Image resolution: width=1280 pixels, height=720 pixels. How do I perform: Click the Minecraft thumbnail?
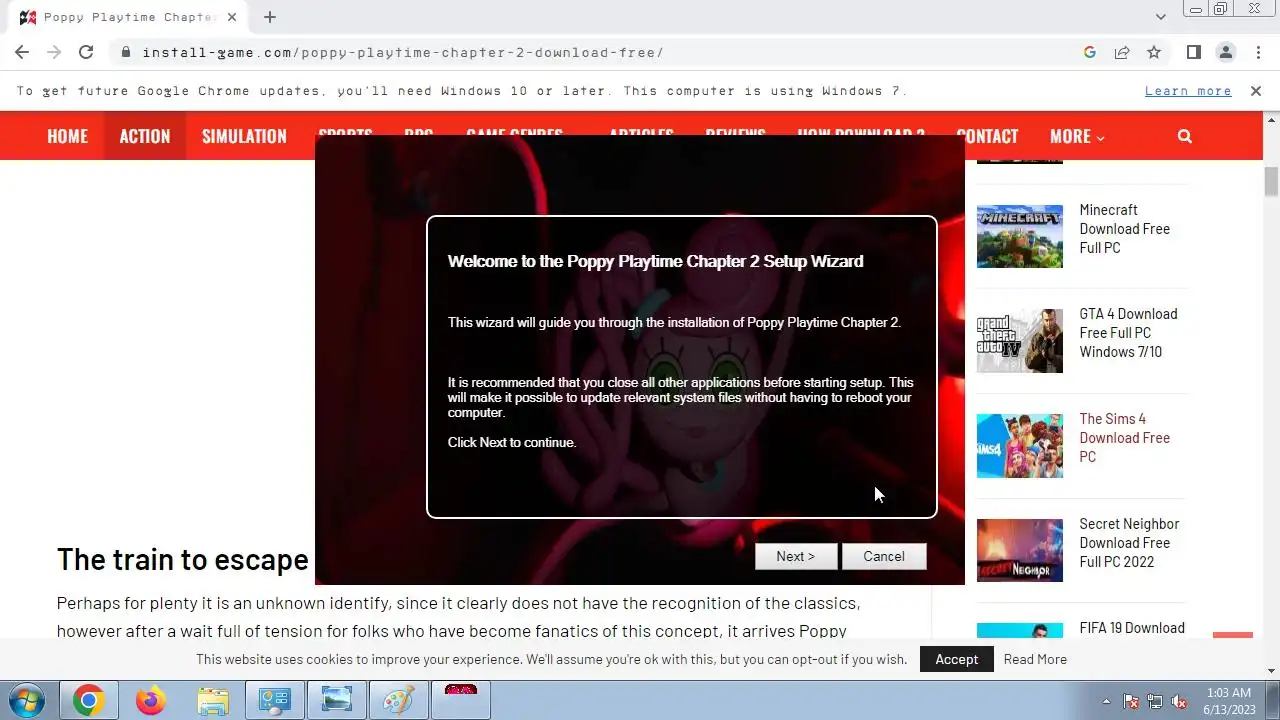click(1020, 236)
